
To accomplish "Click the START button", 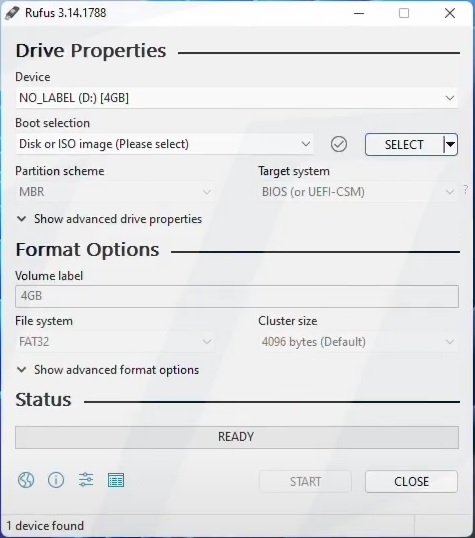I will coord(305,481).
